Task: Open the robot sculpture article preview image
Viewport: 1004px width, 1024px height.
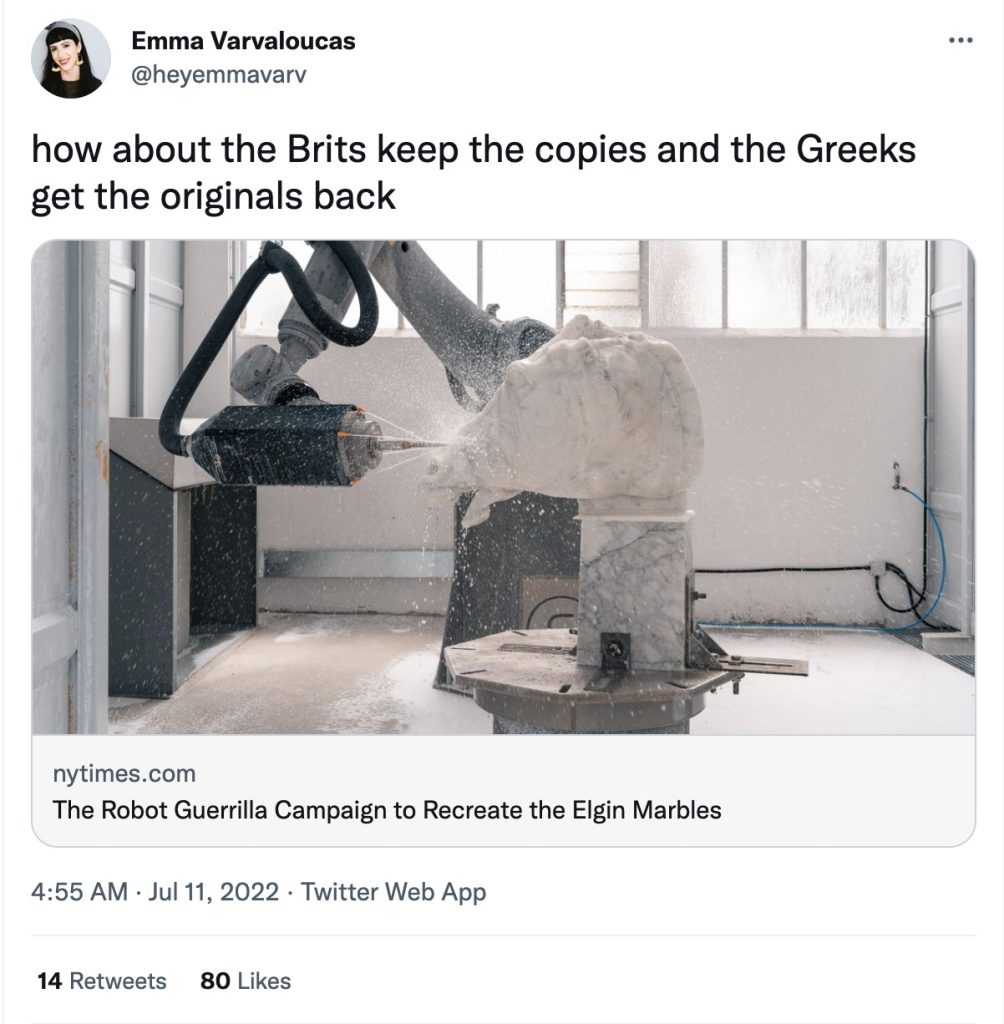Action: (x=503, y=487)
